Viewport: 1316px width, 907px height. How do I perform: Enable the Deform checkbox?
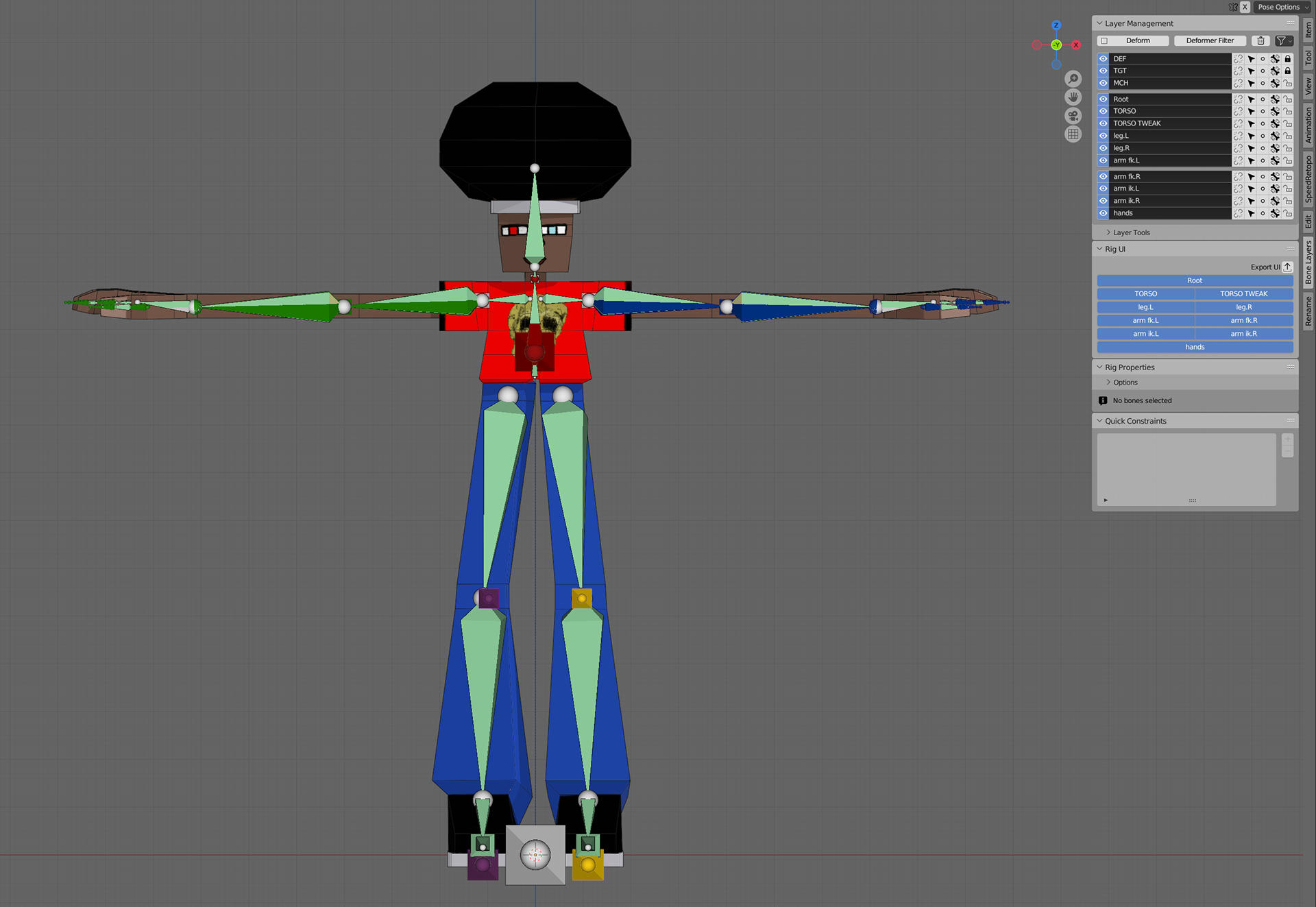(x=1104, y=41)
